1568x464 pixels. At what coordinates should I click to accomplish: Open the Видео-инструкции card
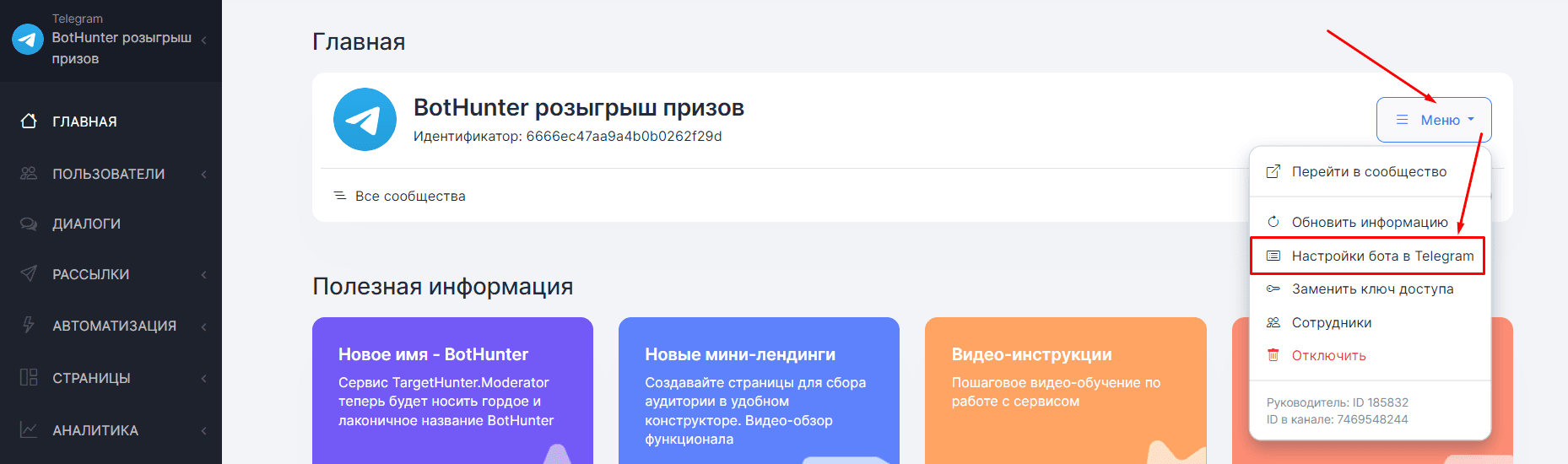click(1065, 391)
